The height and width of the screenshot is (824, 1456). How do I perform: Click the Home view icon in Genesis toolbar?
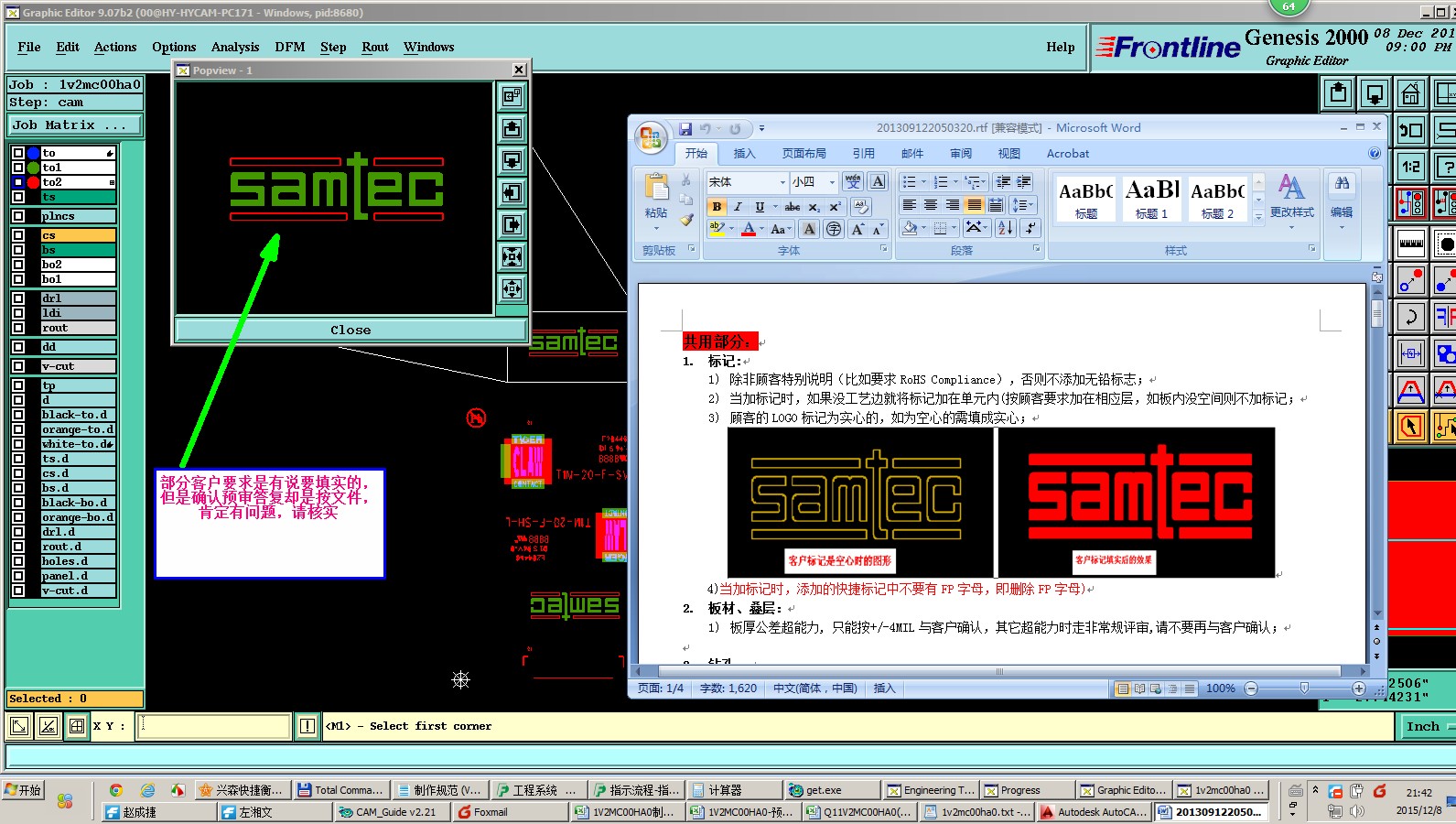(x=1410, y=93)
